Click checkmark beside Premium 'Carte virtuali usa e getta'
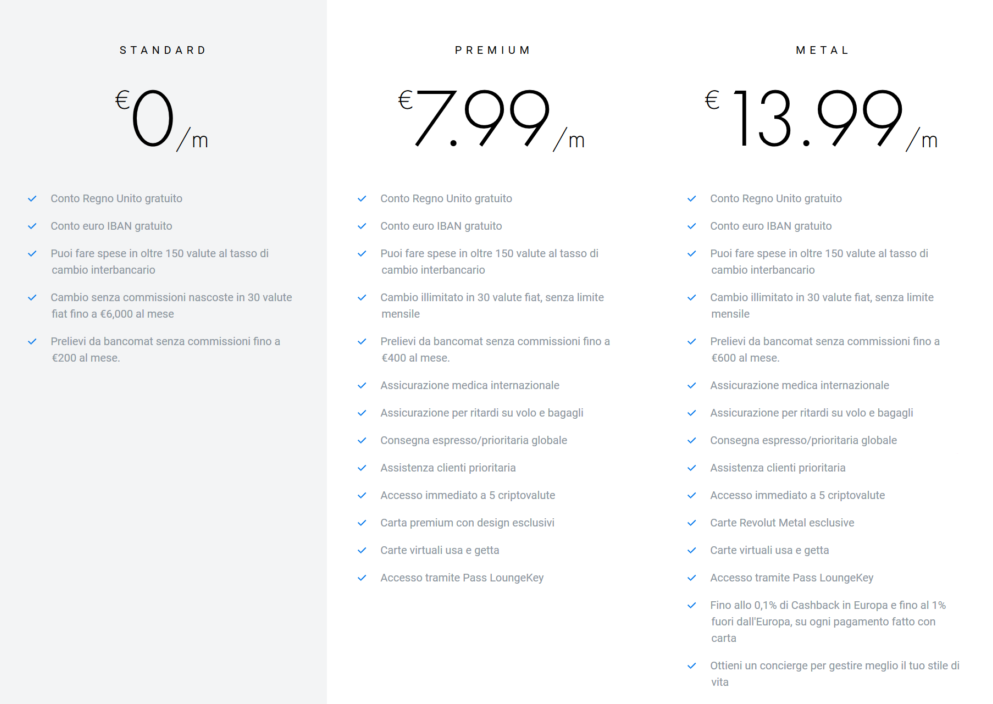Screen dimensions: 993x704 (x=362, y=551)
